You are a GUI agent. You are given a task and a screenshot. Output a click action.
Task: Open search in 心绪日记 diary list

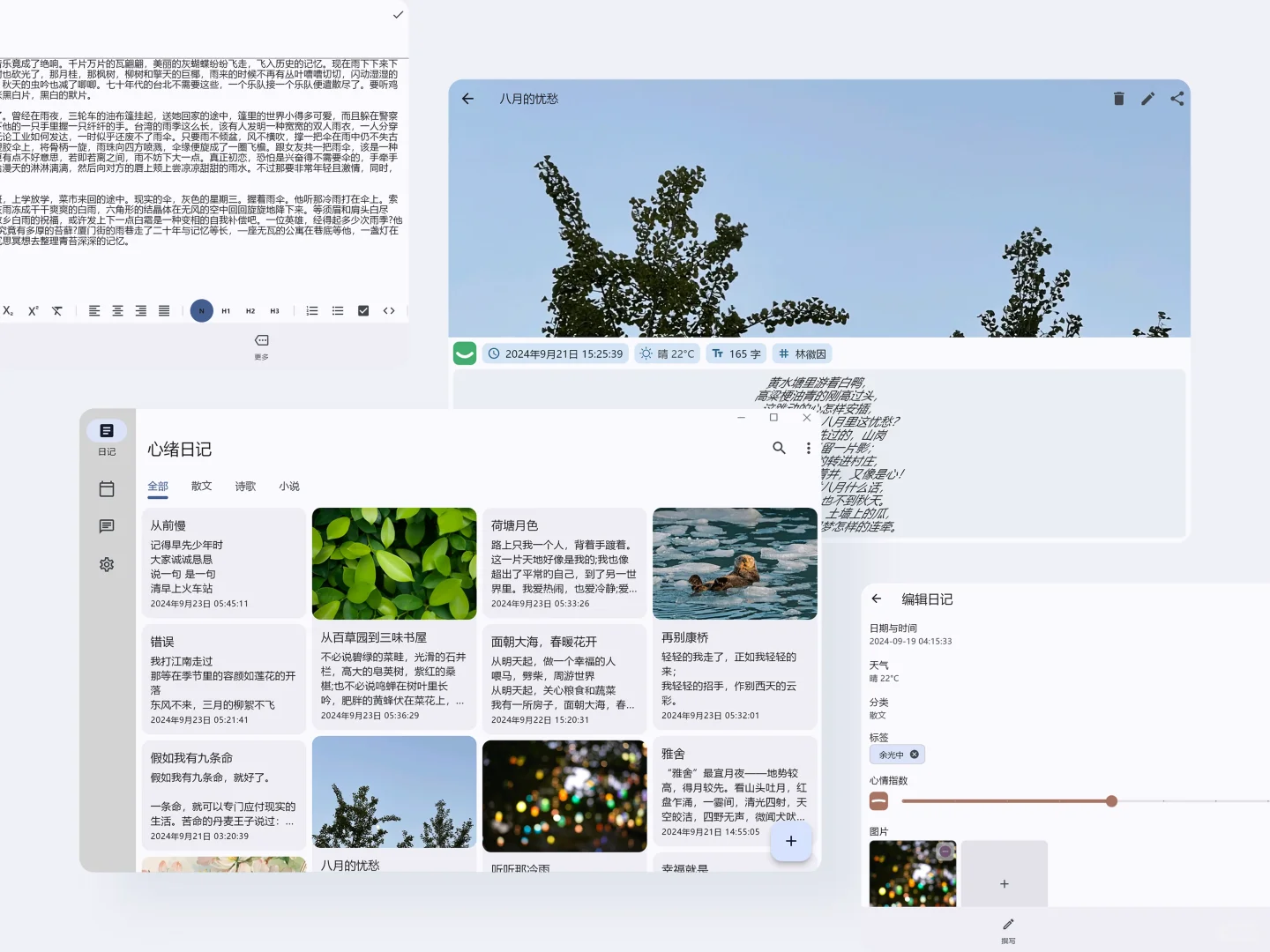pyautogui.click(x=779, y=448)
